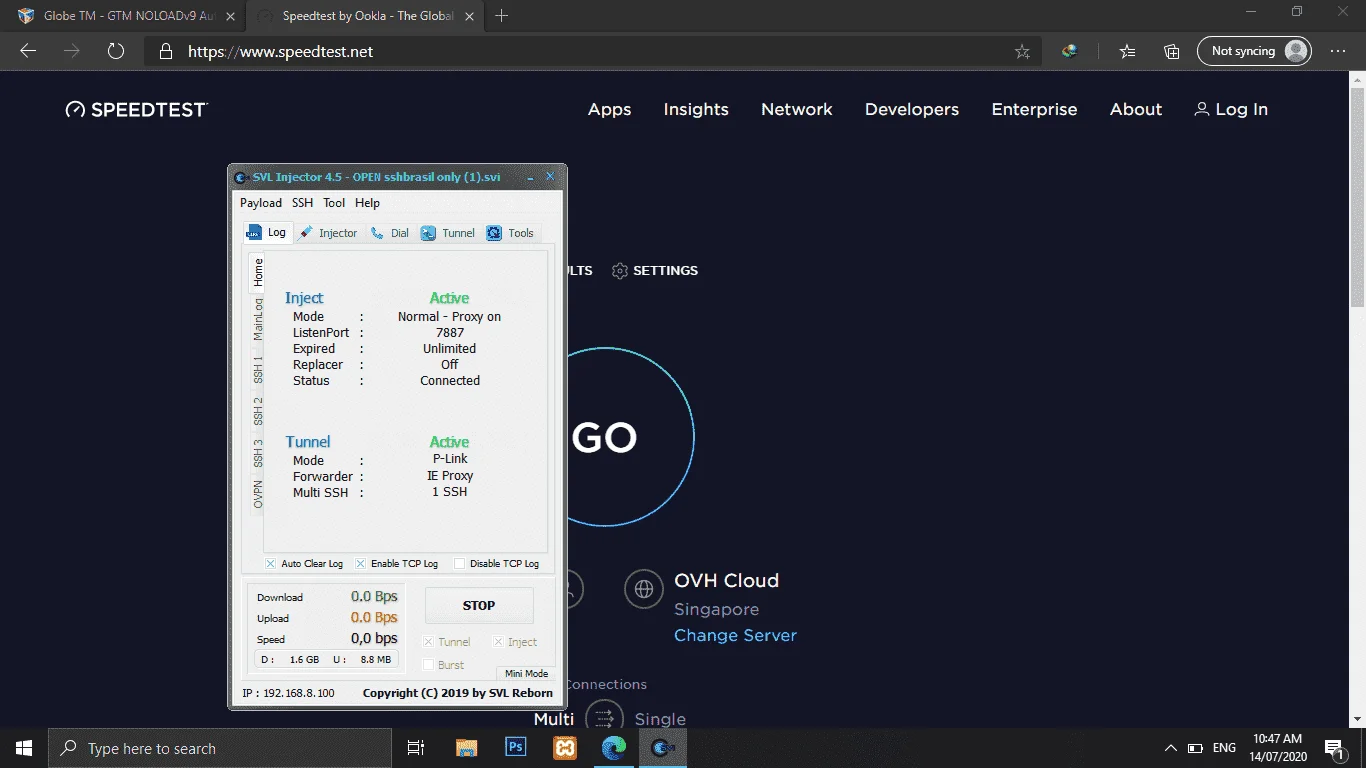Open a new browser tab with plus
The width and height of the screenshot is (1366, 768).
[x=502, y=15]
